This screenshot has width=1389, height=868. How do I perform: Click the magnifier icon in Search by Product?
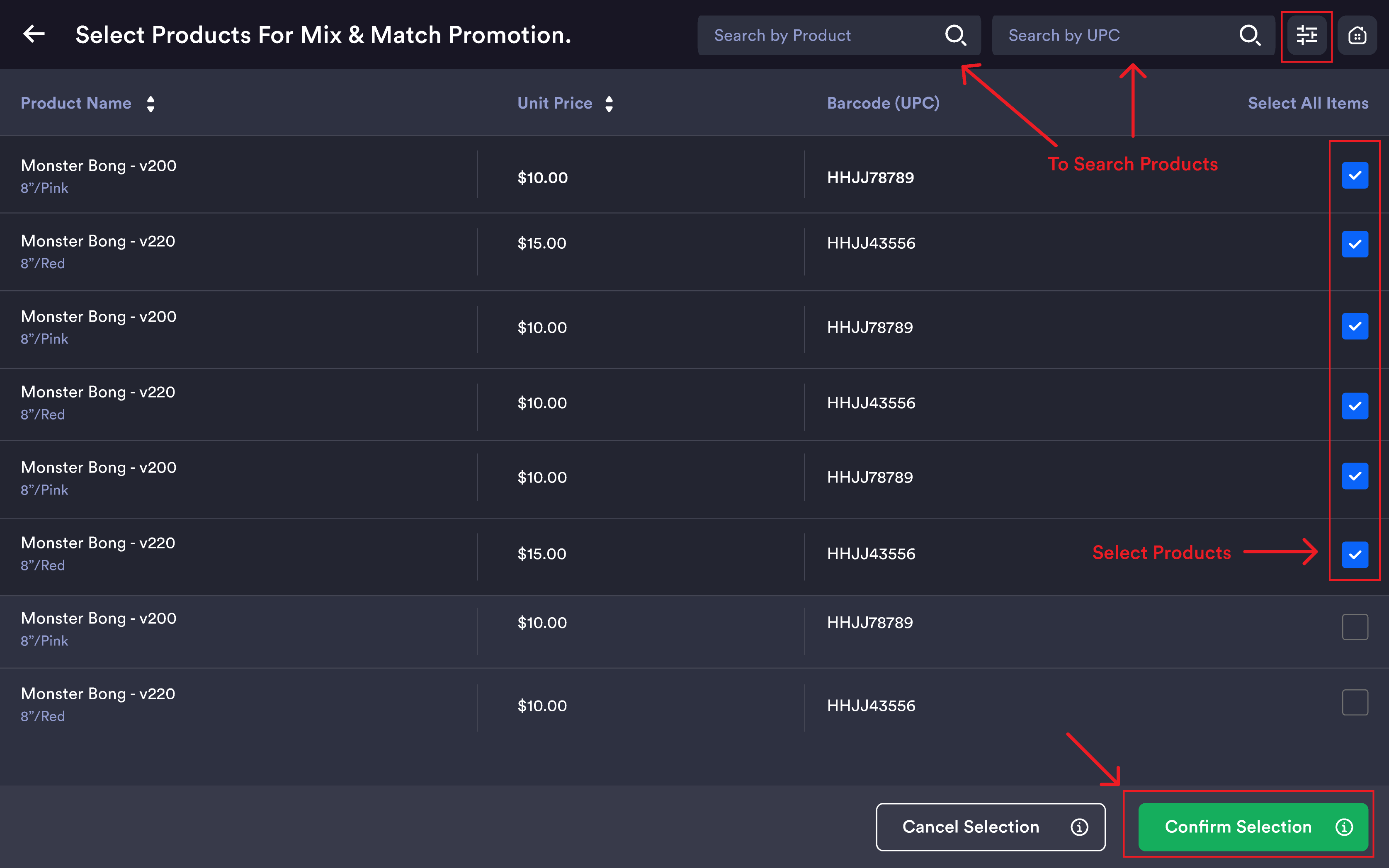[x=955, y=35]
